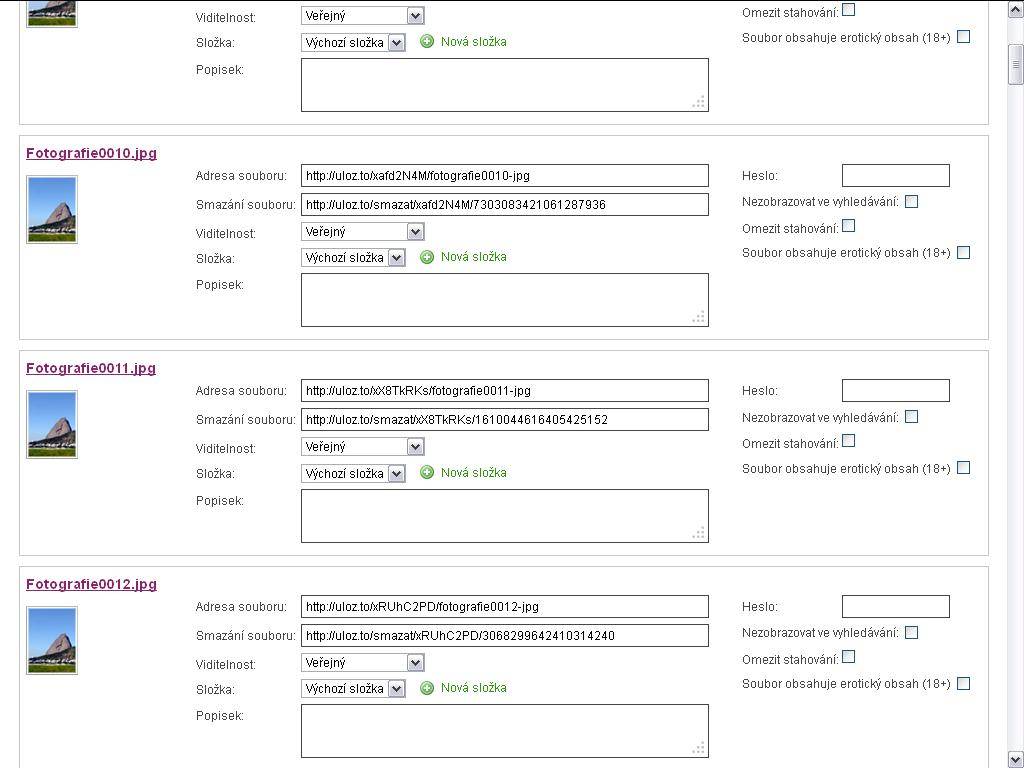
Task: Click resize grip of Fotografie0012.jpg Popisek box
Action: pos(699,748)
